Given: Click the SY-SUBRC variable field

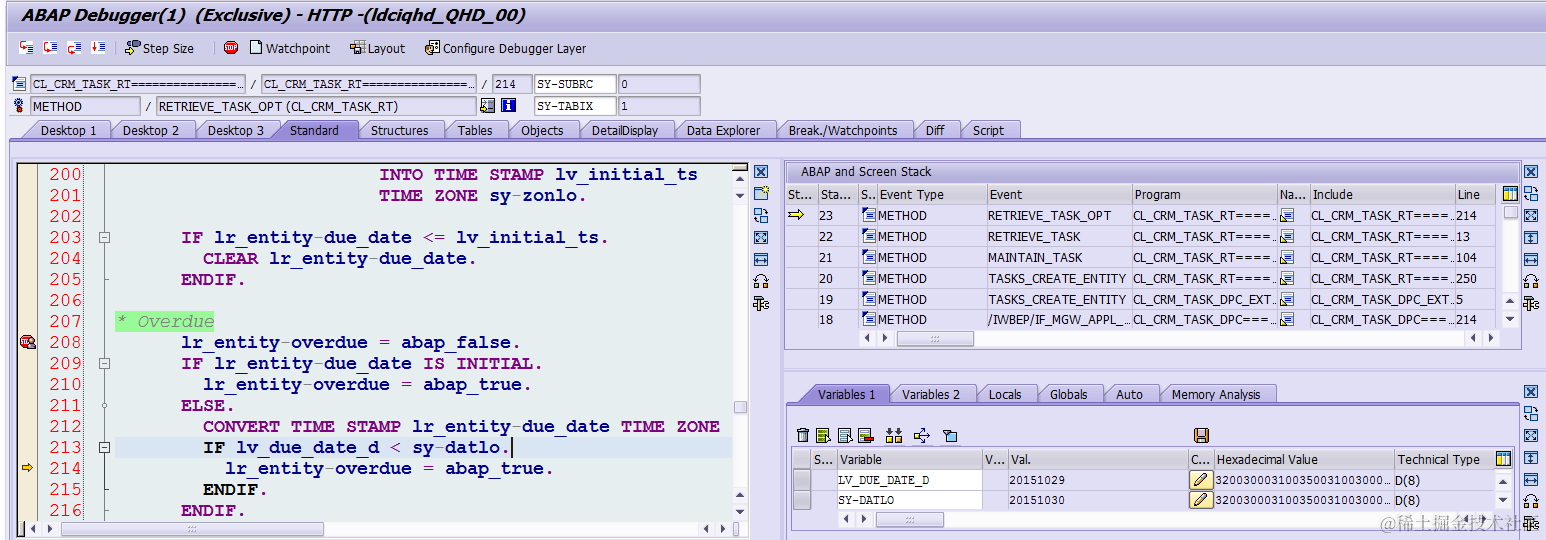Looking at the screenshot, I should [576, 84].
